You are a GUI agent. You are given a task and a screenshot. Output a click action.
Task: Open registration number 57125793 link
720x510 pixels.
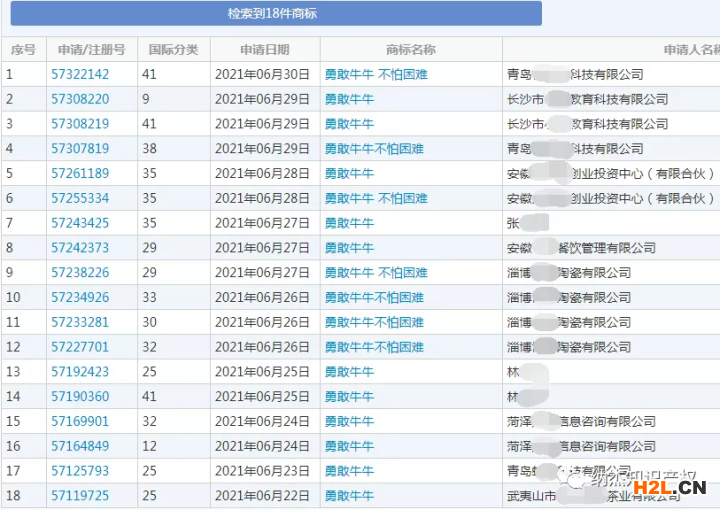click(x=80, y=471)
